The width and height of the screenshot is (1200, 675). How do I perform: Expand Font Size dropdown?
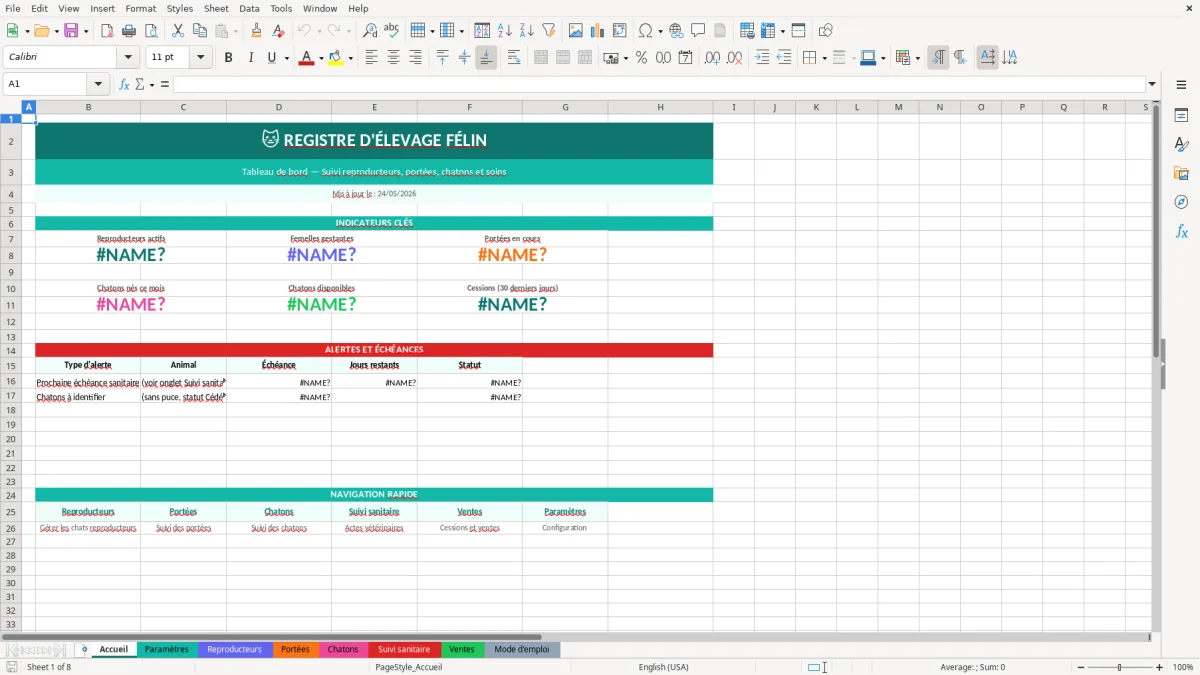point(200,58)
